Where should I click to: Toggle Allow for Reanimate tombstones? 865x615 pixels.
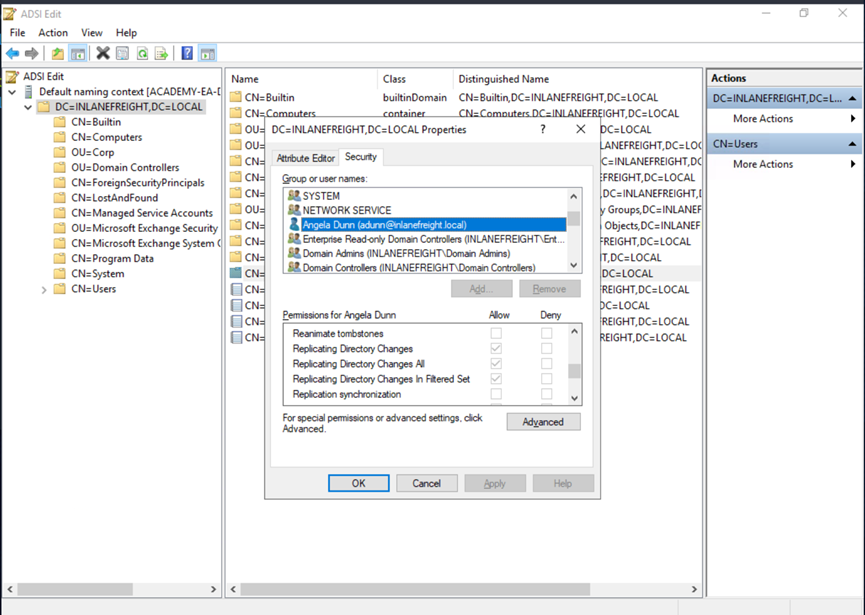click(496, 333)
